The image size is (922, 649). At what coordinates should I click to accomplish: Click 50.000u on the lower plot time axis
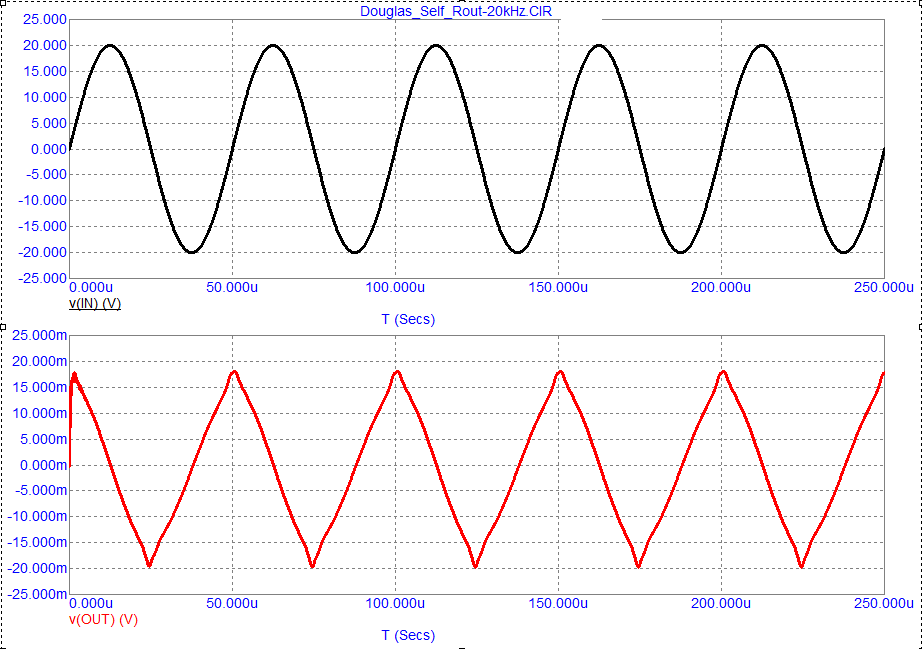pos(232,603)
